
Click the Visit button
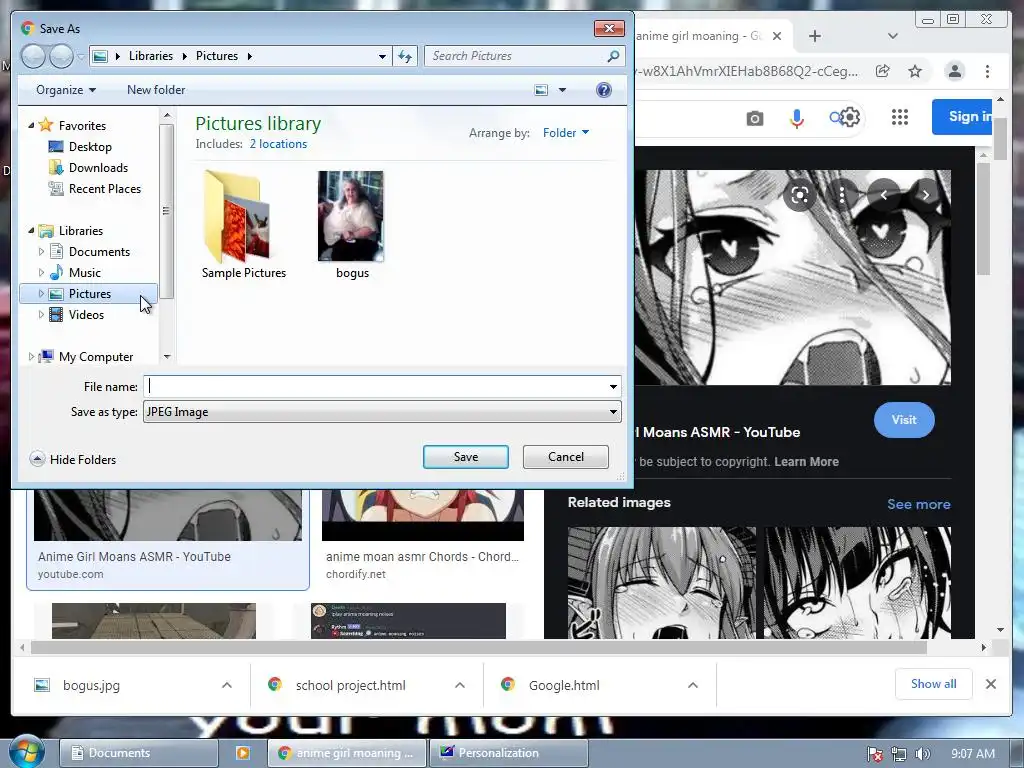click(x=904, y=420)
